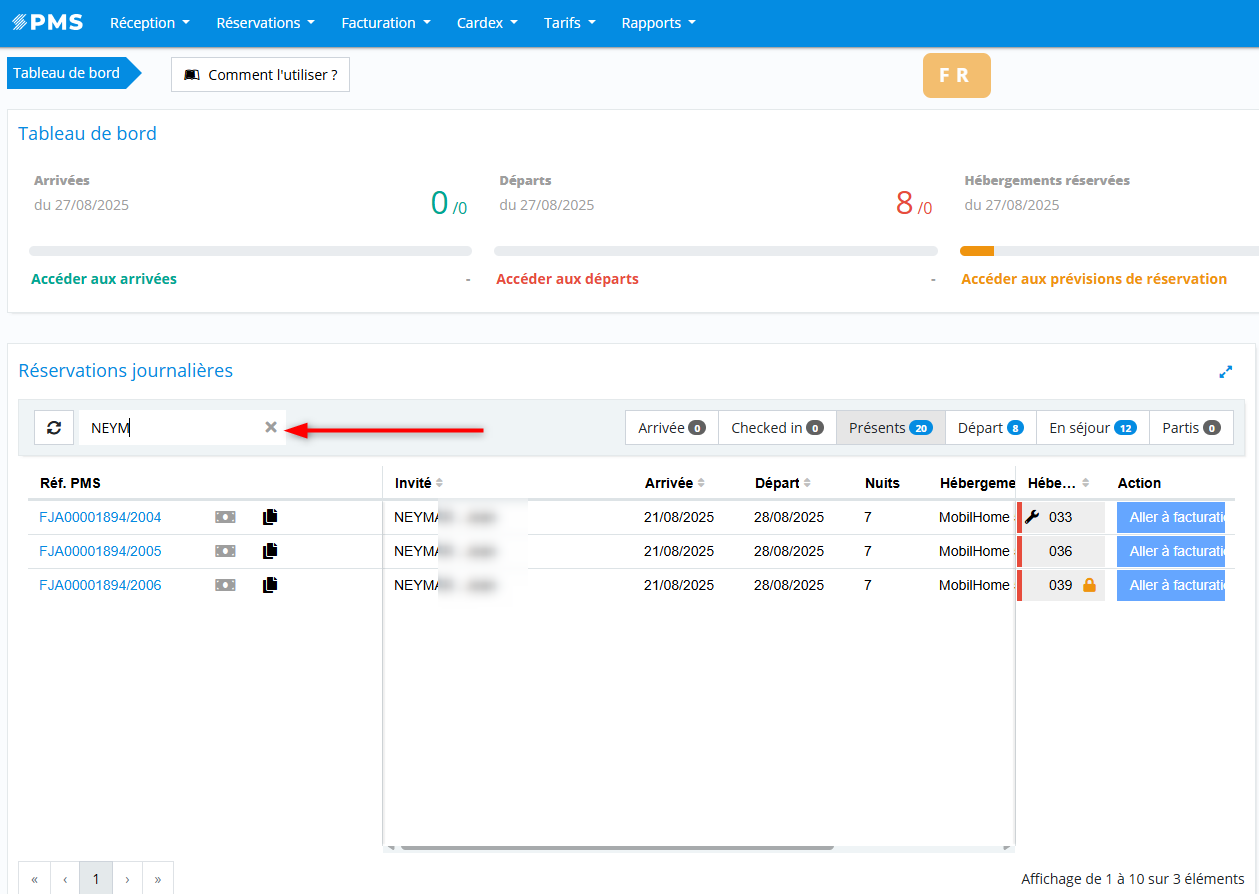The width and height of the screenshot is (1259, 894).
Task: Open the Rapports dropdown menu
Action: coord(658,23)
